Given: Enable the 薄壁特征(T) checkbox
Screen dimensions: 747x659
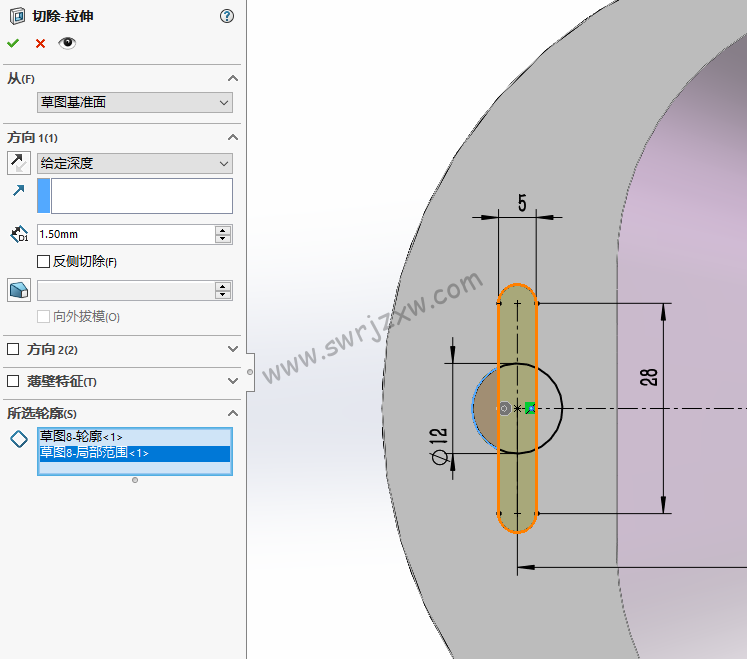Looking at the screenshot, I should (x=13, y=381).
